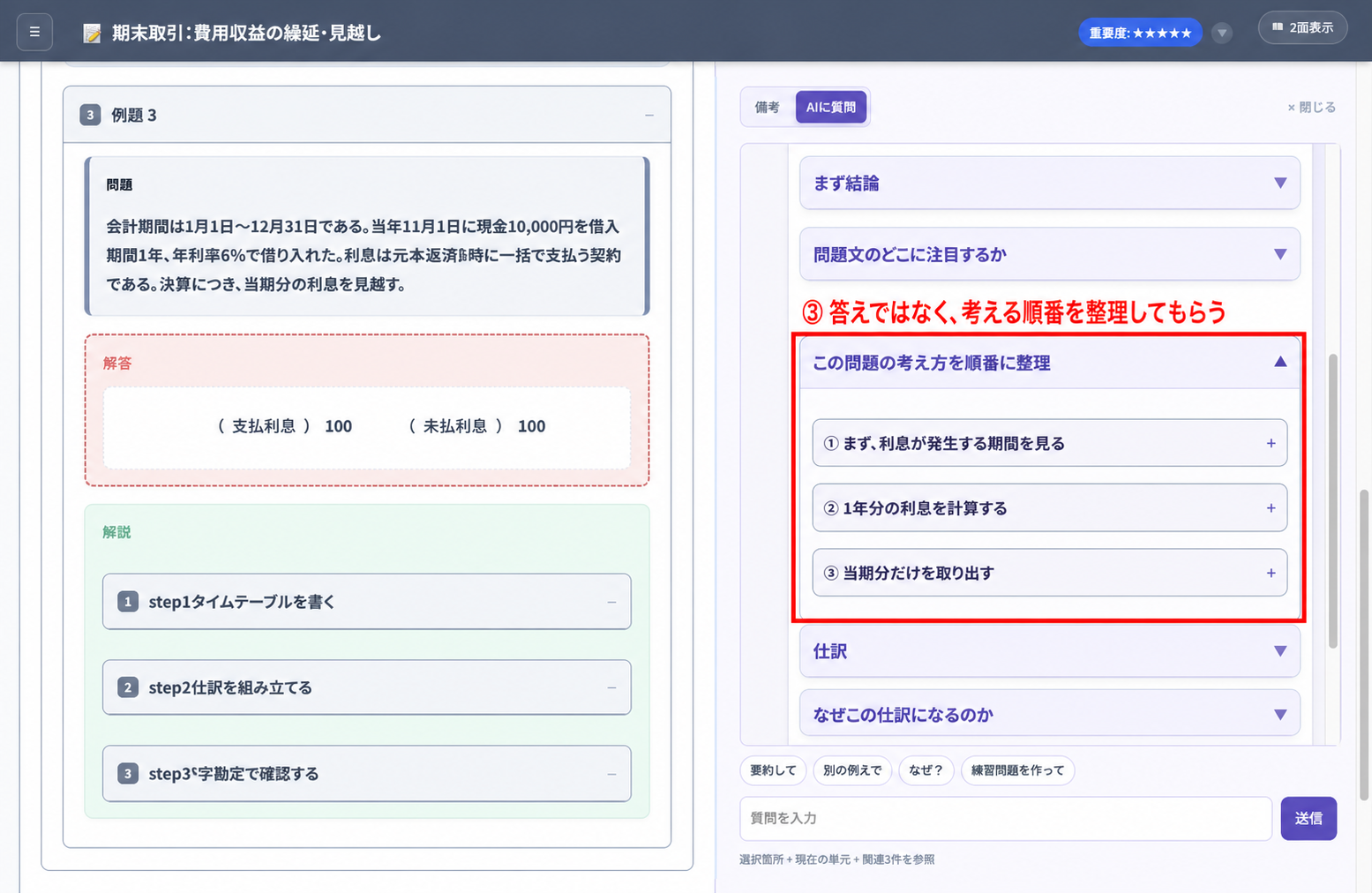
Task: Select the 備考 tab
Action: [767, 107]
